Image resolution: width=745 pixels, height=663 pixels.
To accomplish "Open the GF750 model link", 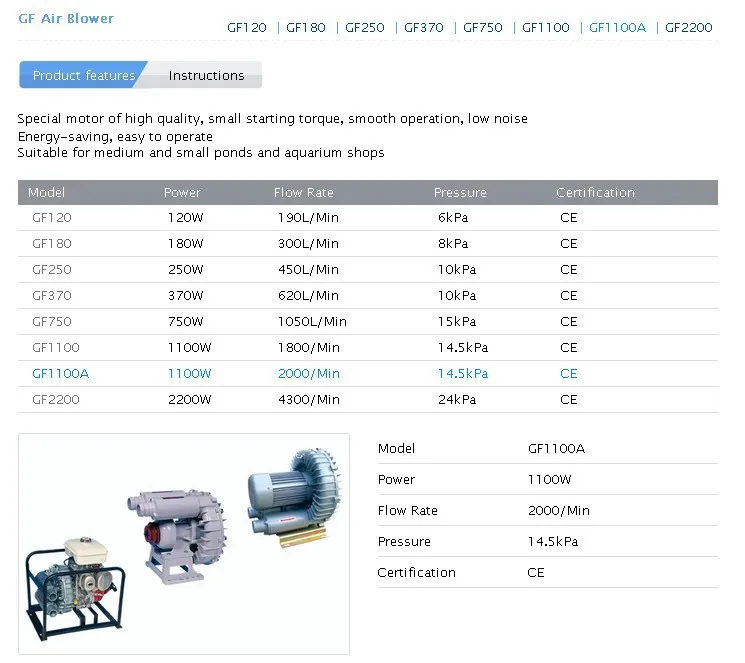I will (x=482, y=28).
